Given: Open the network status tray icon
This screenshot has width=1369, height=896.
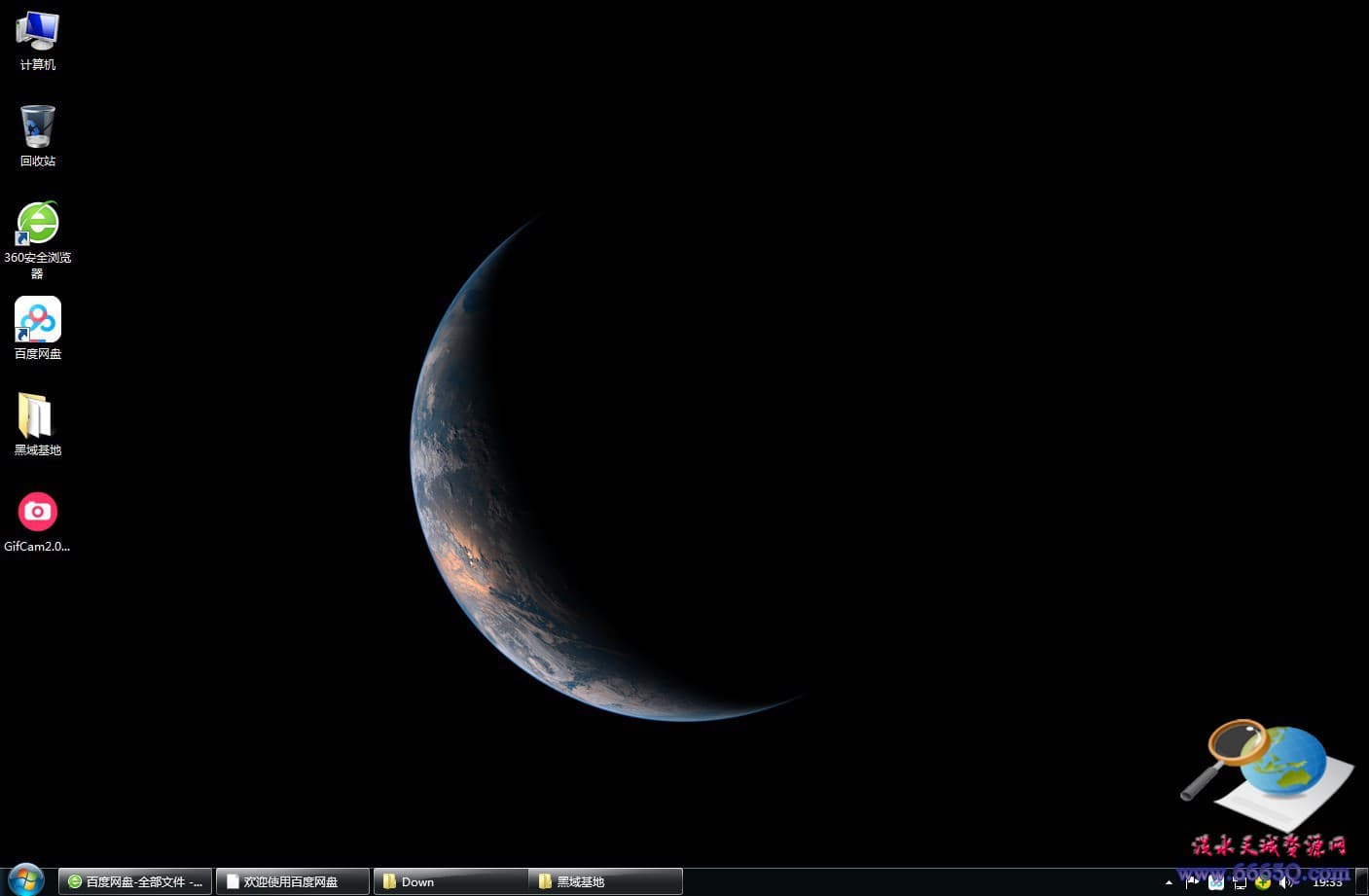Looking at the screenshot, I should 1240,882.
